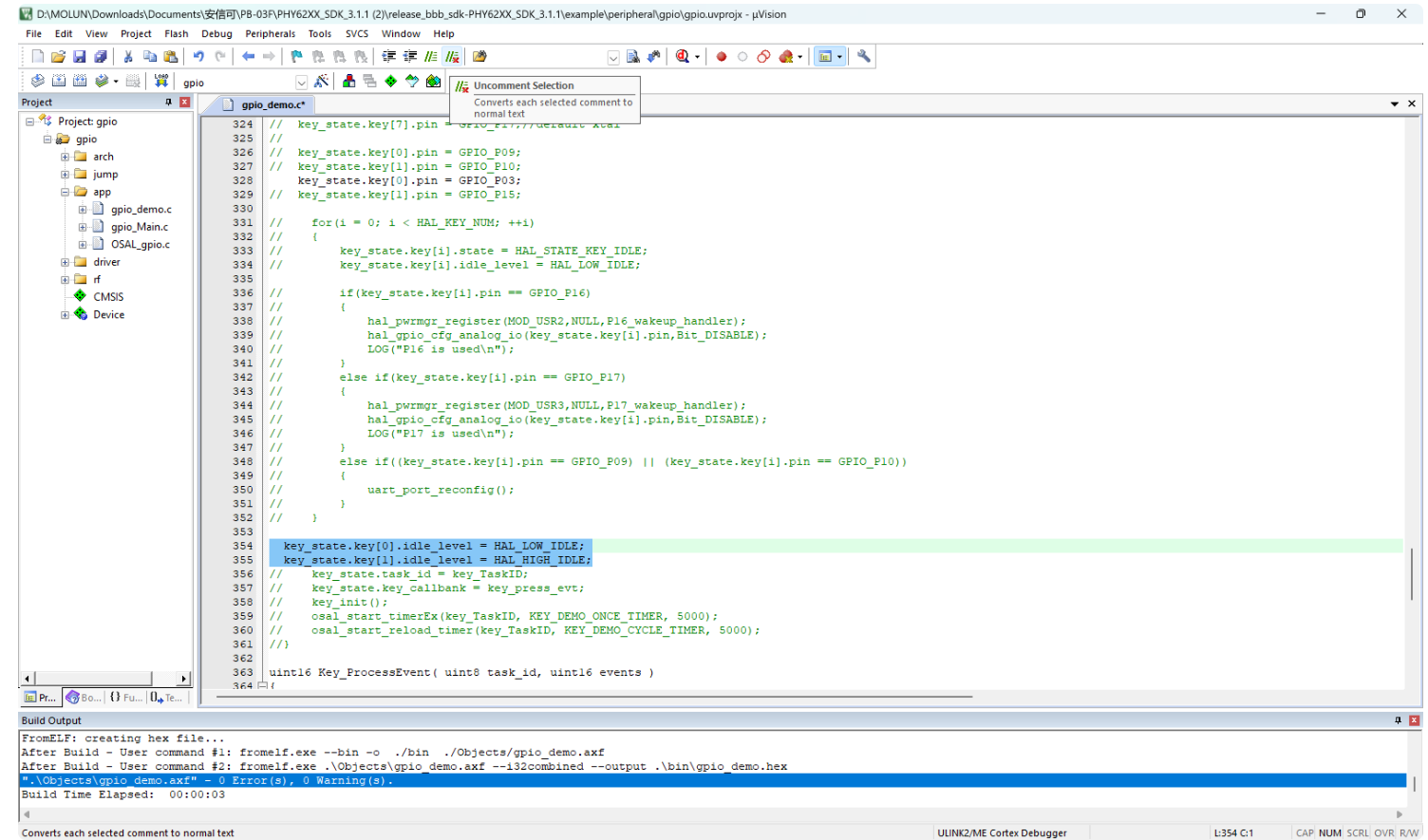Switch to the Templates tab in the Project panel

click(166, 698)
